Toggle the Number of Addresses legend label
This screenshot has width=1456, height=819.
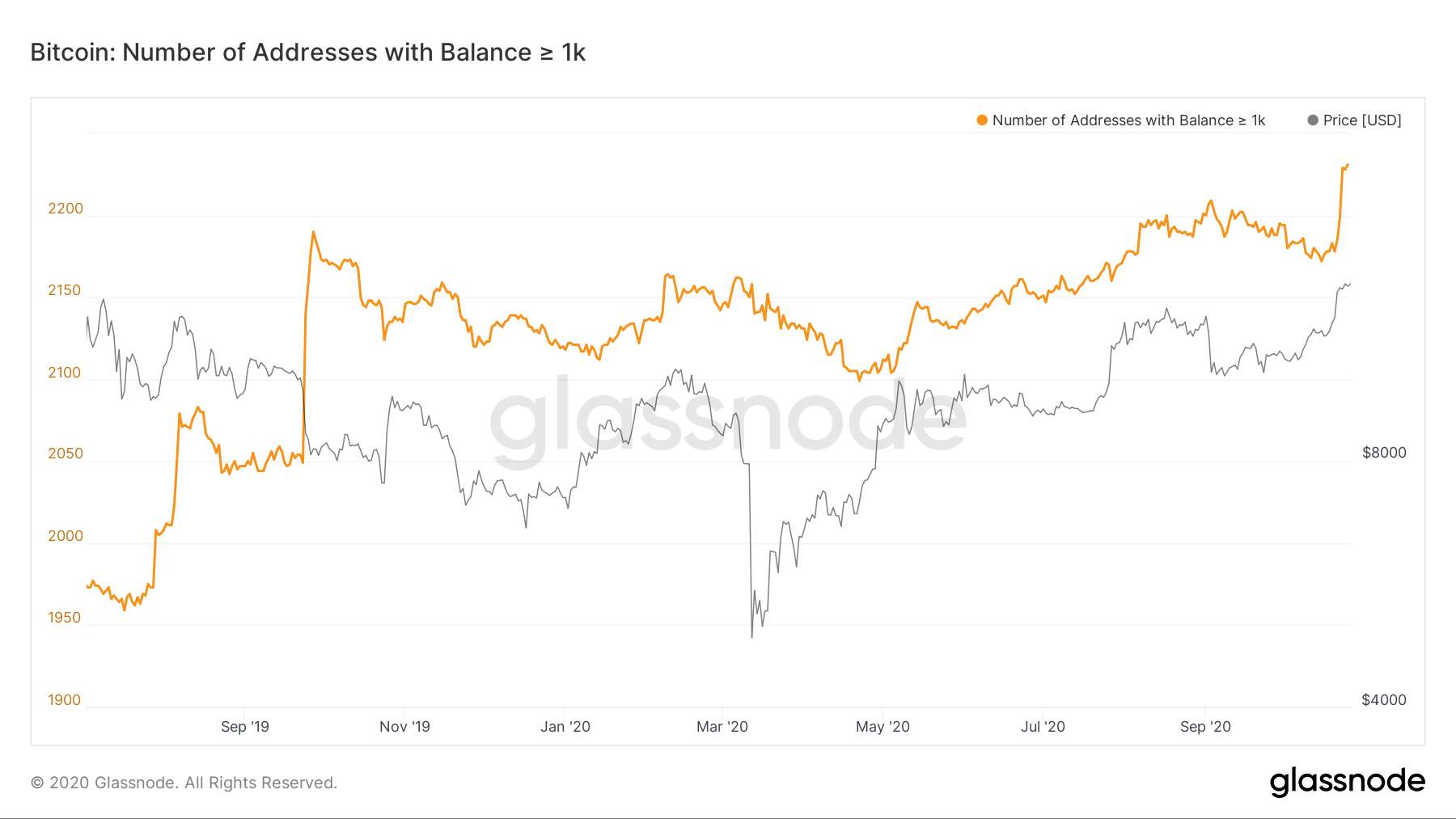click(1128, 120)
